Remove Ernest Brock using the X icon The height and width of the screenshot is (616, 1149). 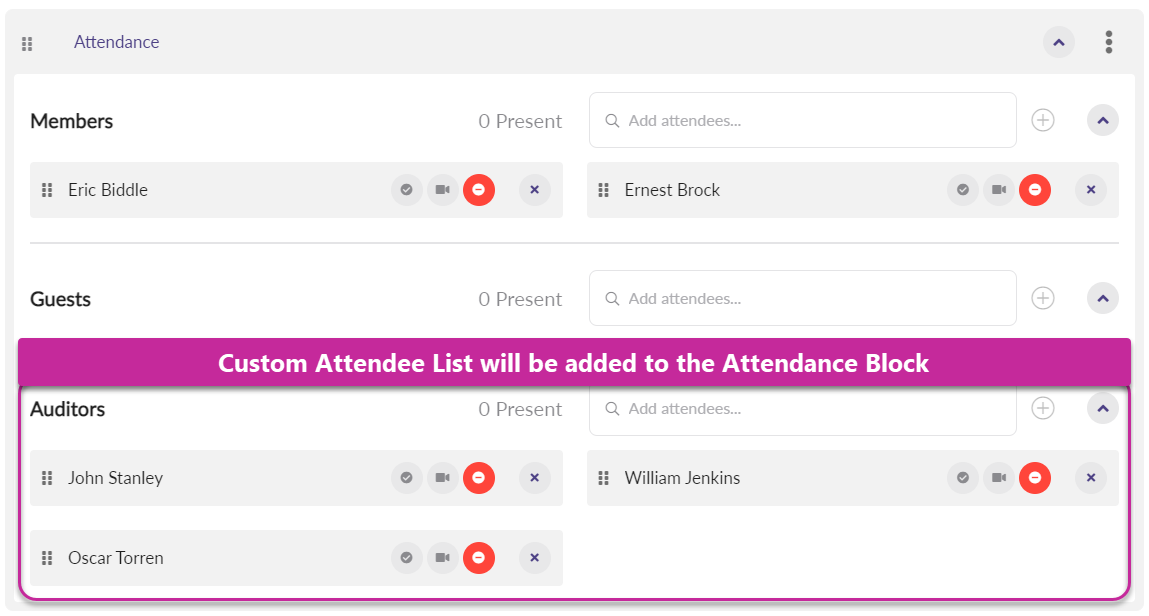(x=1090, y=190)
